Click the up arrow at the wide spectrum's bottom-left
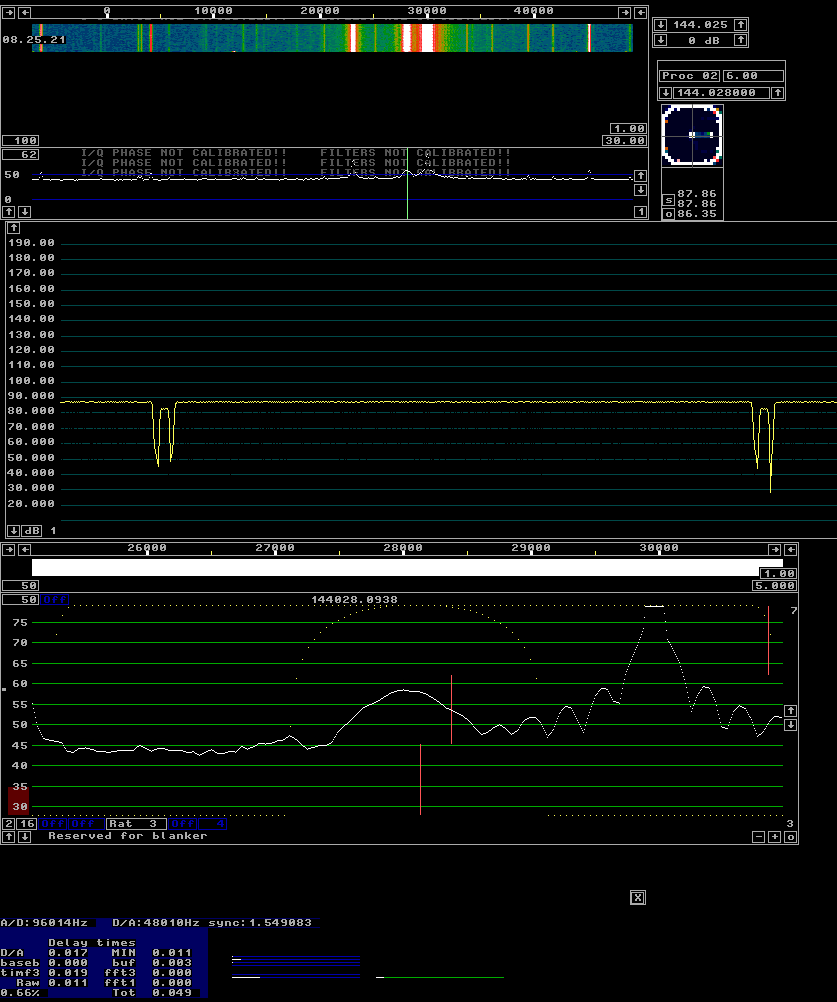The image size is (837, 1002). click(9, 212)
